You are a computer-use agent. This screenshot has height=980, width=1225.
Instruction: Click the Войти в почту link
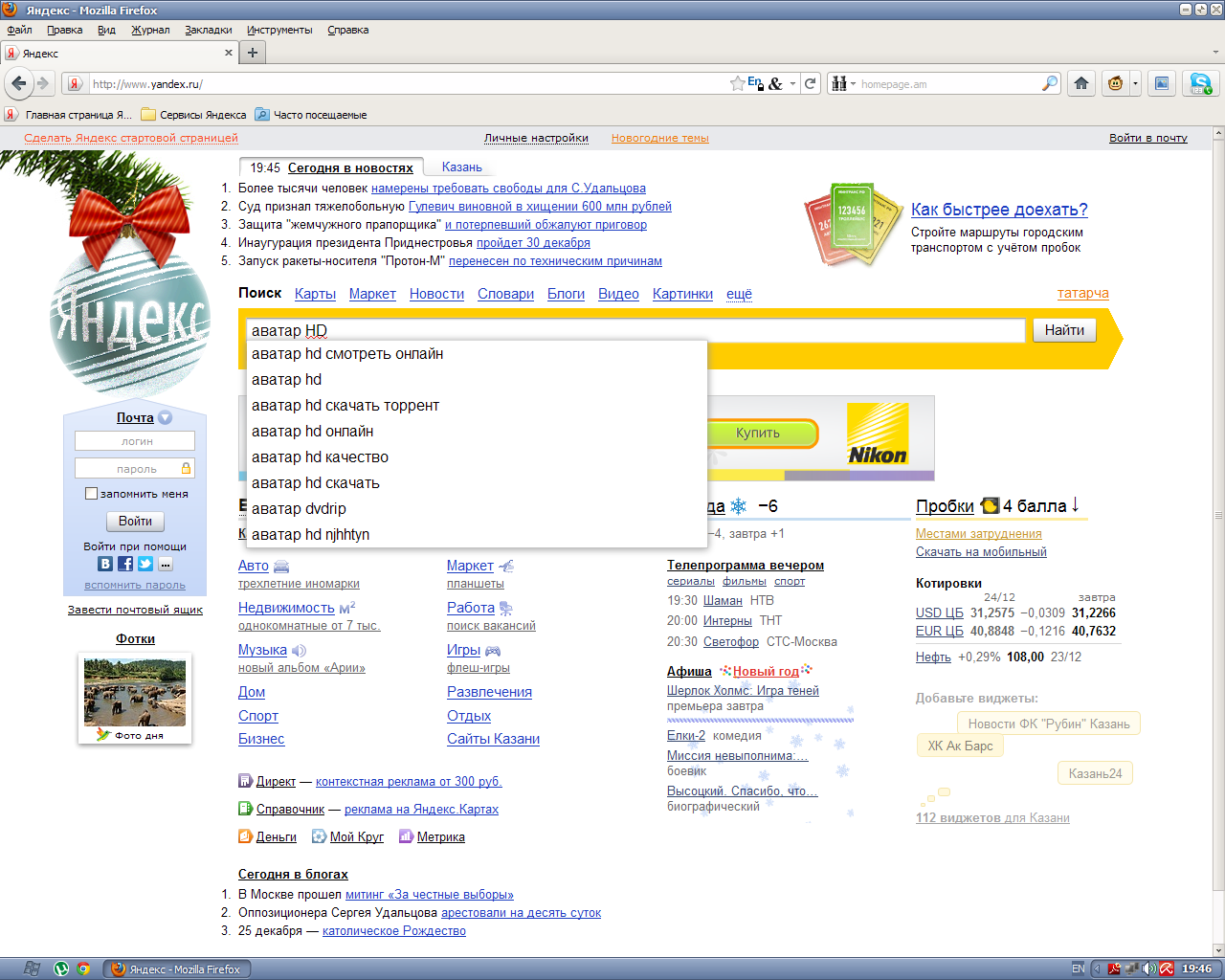click(x=1148, y=138)
